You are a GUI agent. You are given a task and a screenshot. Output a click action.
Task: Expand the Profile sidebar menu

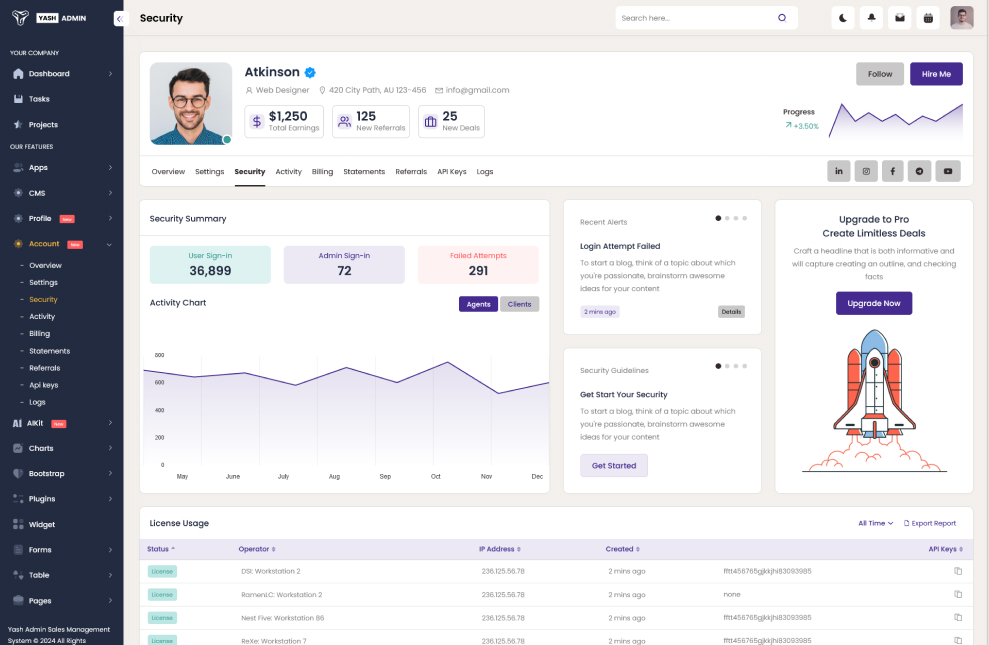[62, 219]
